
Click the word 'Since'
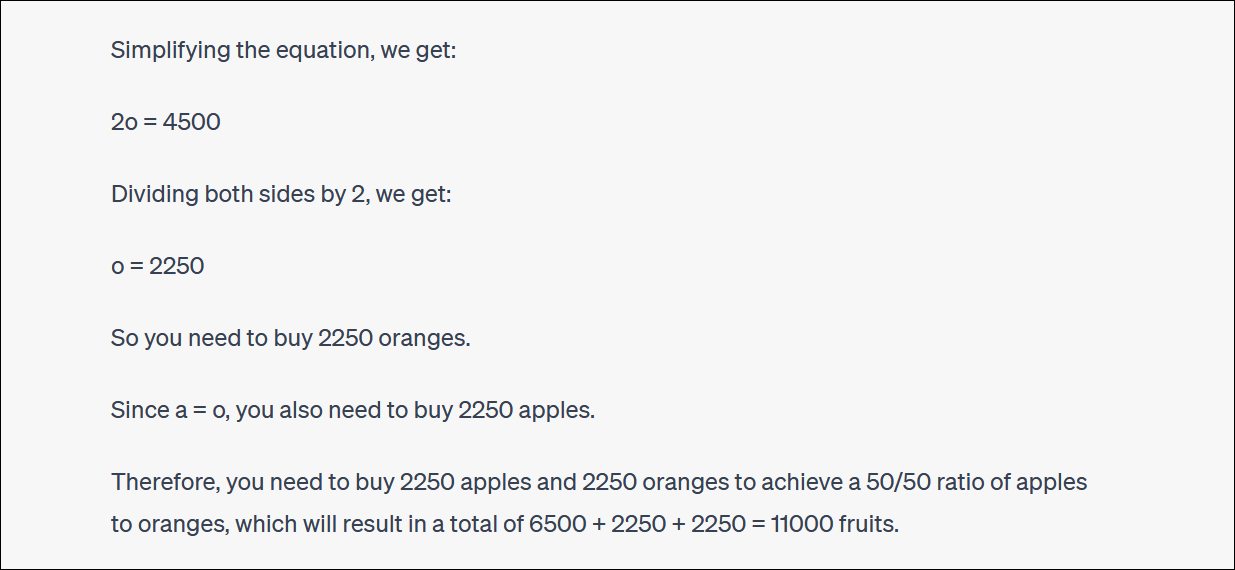click(x=139, y=410)
